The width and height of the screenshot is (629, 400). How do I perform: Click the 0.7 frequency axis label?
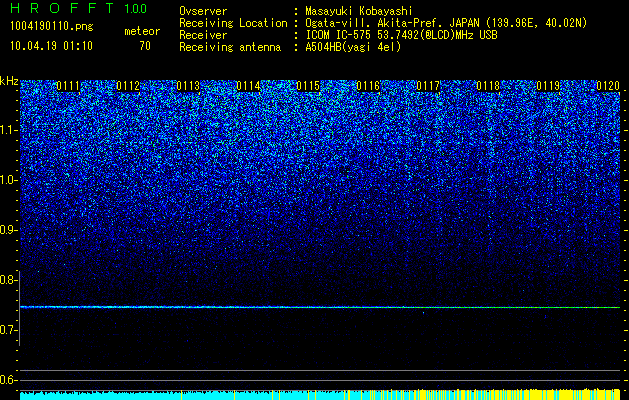[8, 330]
